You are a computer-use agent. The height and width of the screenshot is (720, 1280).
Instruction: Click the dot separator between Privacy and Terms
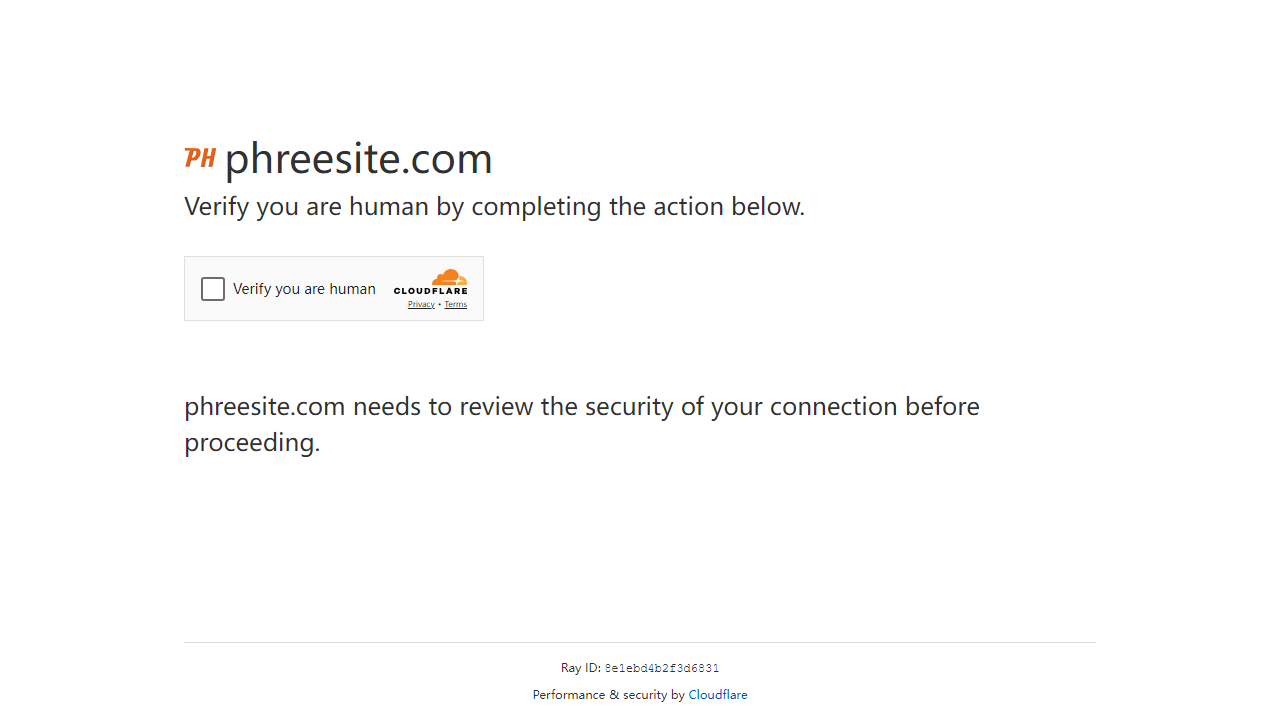[x=440, y=304]
